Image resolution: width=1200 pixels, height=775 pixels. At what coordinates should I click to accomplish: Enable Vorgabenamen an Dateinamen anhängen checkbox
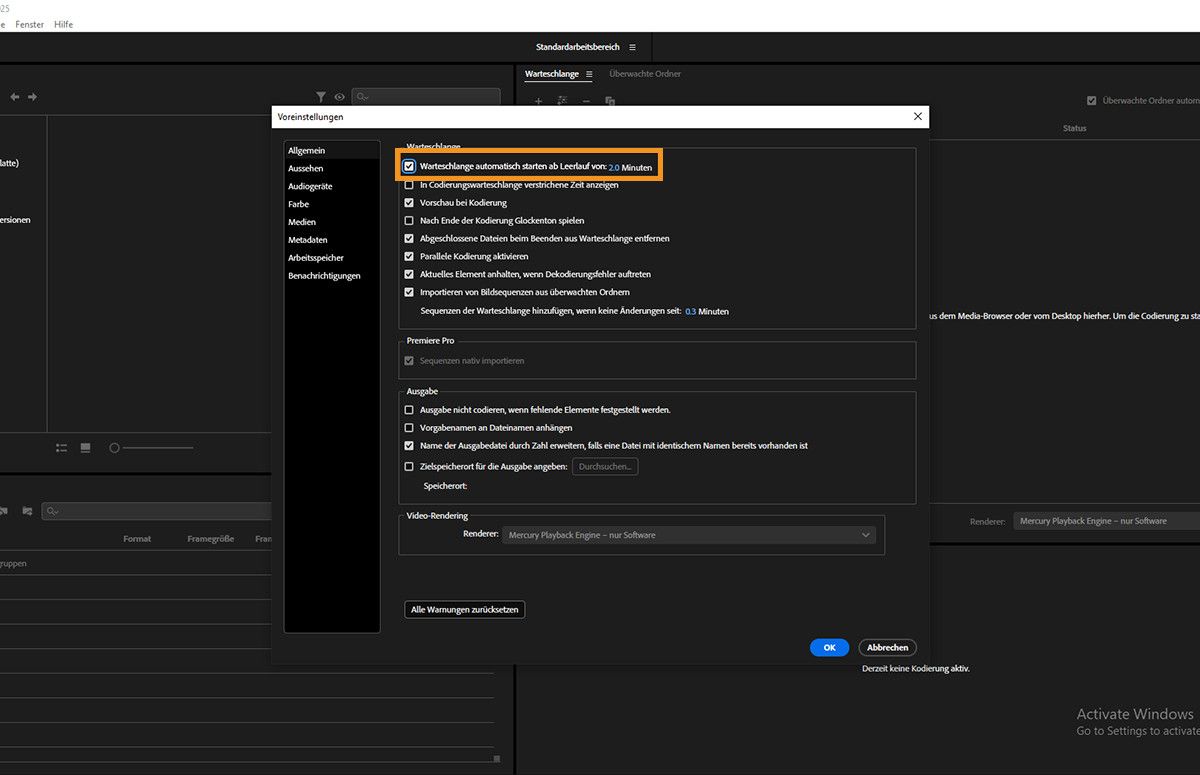pyautogui.click(x=409, y=428)
